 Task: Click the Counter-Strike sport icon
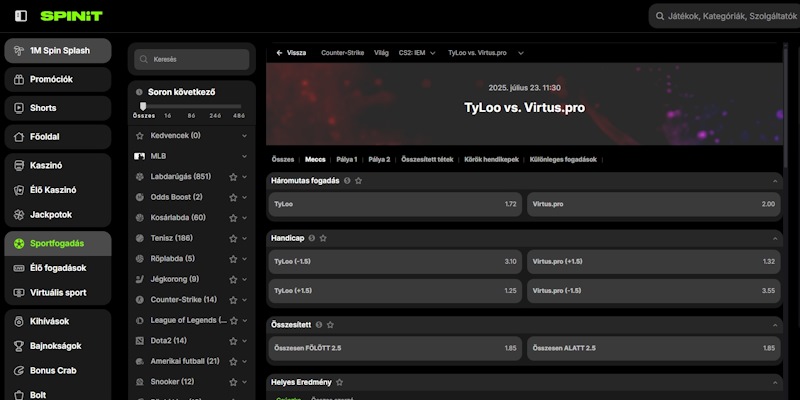coord(140,299)
